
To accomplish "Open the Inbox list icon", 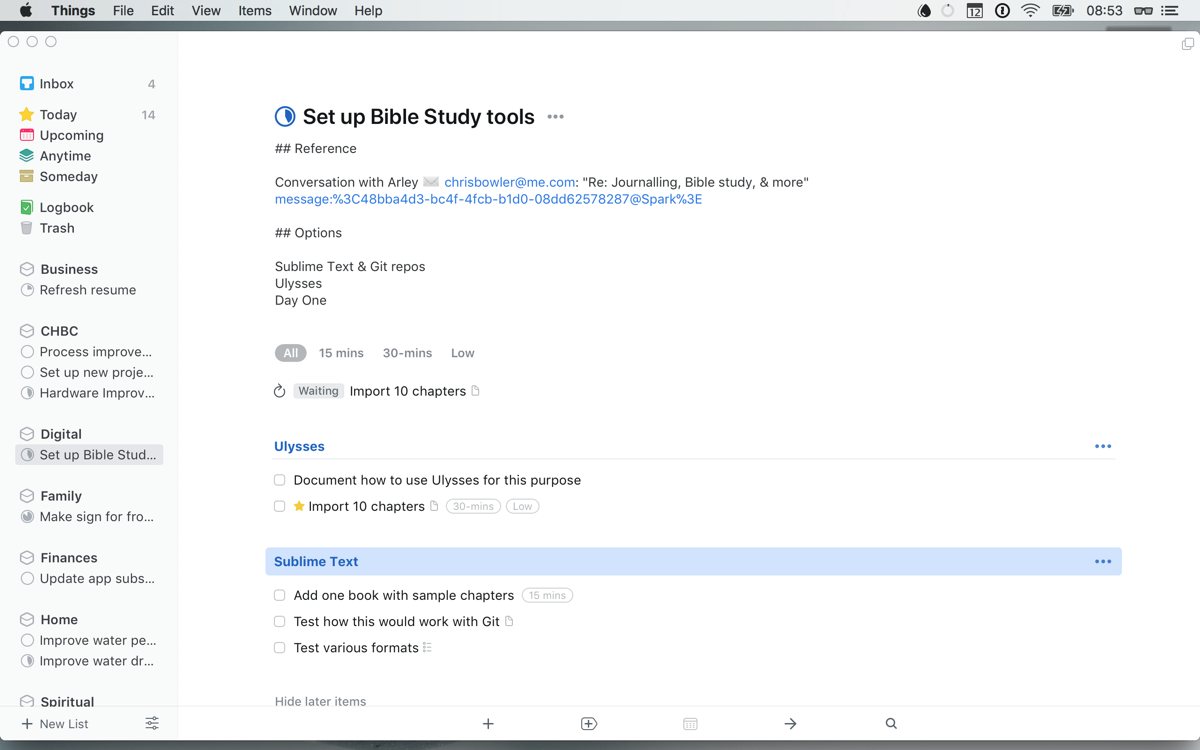I will [27, 84].
